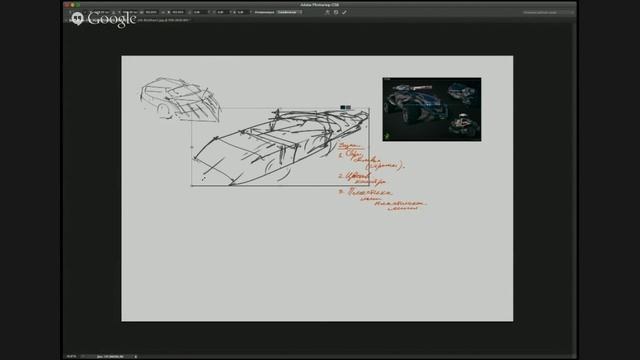Click the rotation angle field

200,12
